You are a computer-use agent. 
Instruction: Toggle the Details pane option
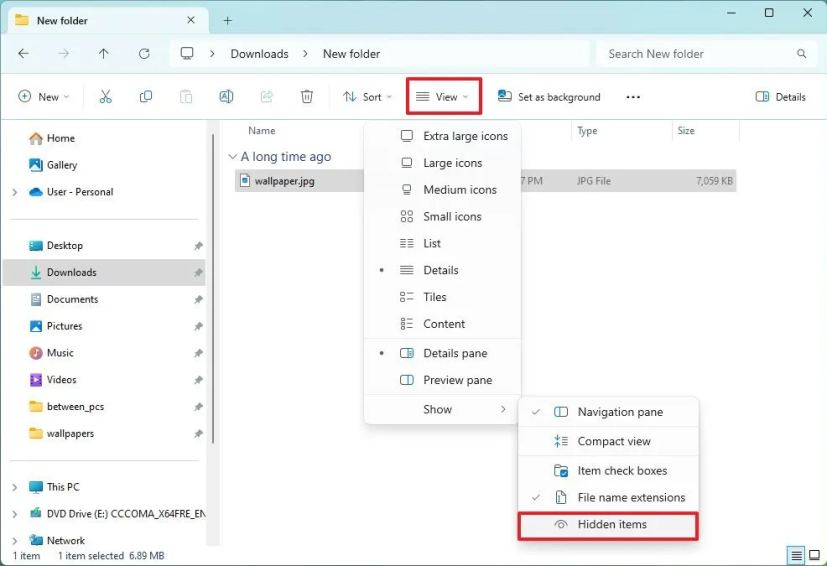(443, 353)
